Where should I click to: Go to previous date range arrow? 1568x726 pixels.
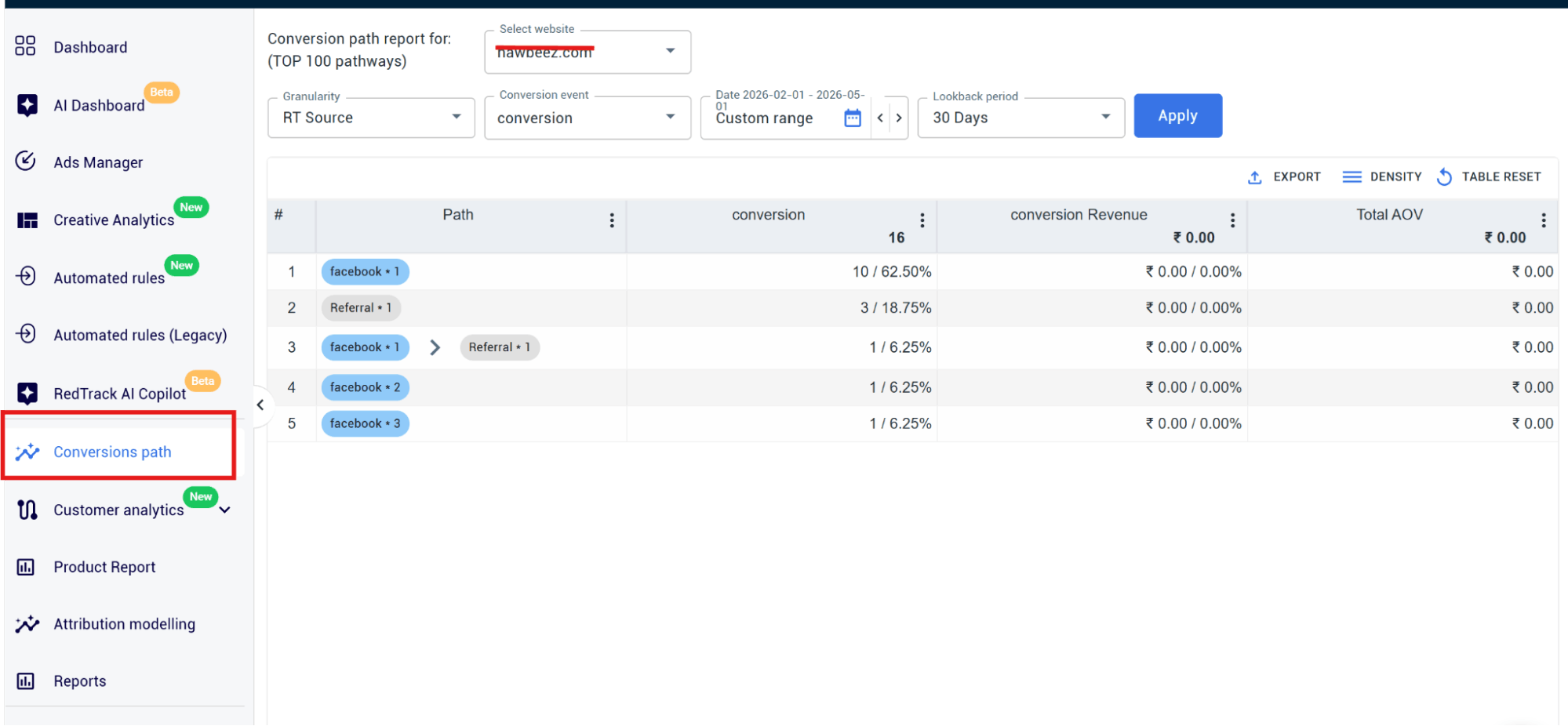tap(880, 118)
